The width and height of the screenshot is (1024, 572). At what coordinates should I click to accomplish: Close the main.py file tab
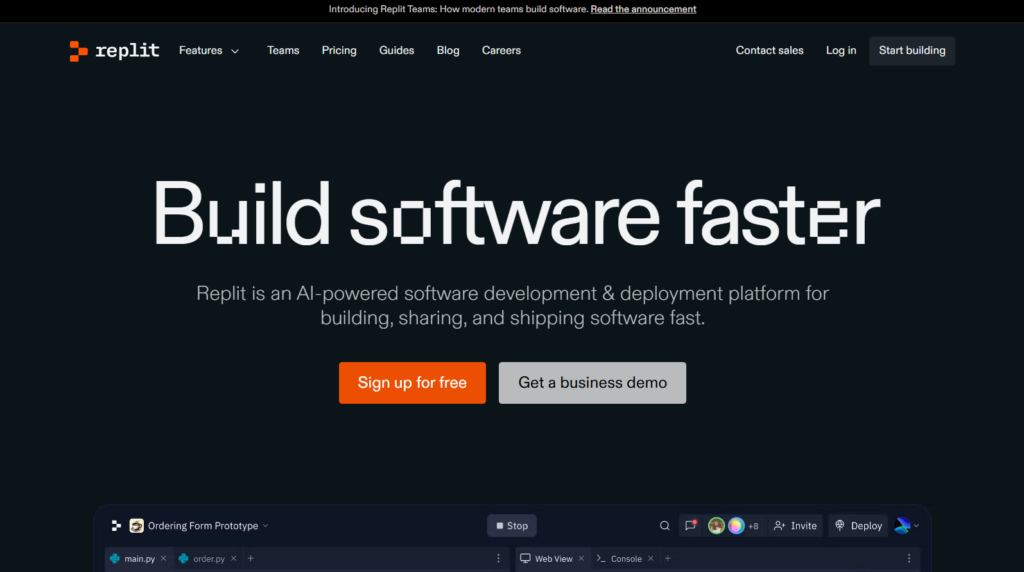(x=164, y=559)
